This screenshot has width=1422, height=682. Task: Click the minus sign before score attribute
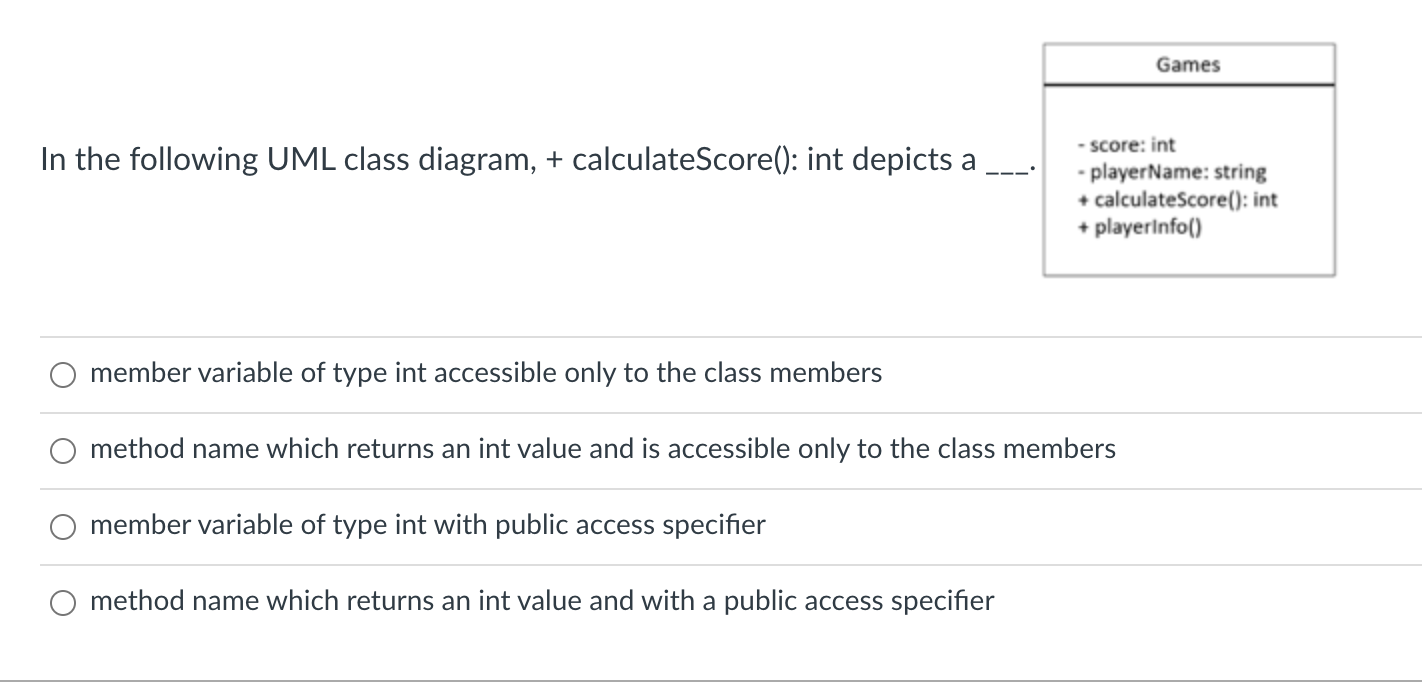(1083, 144)
